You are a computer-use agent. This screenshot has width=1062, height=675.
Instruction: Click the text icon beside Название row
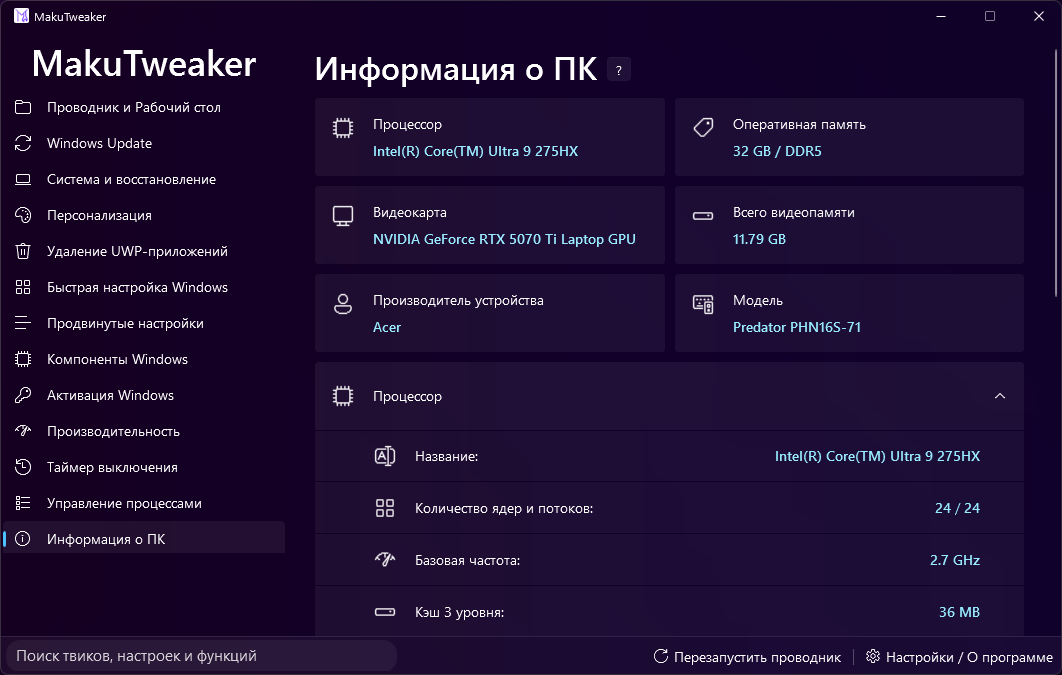coord(385,456)
